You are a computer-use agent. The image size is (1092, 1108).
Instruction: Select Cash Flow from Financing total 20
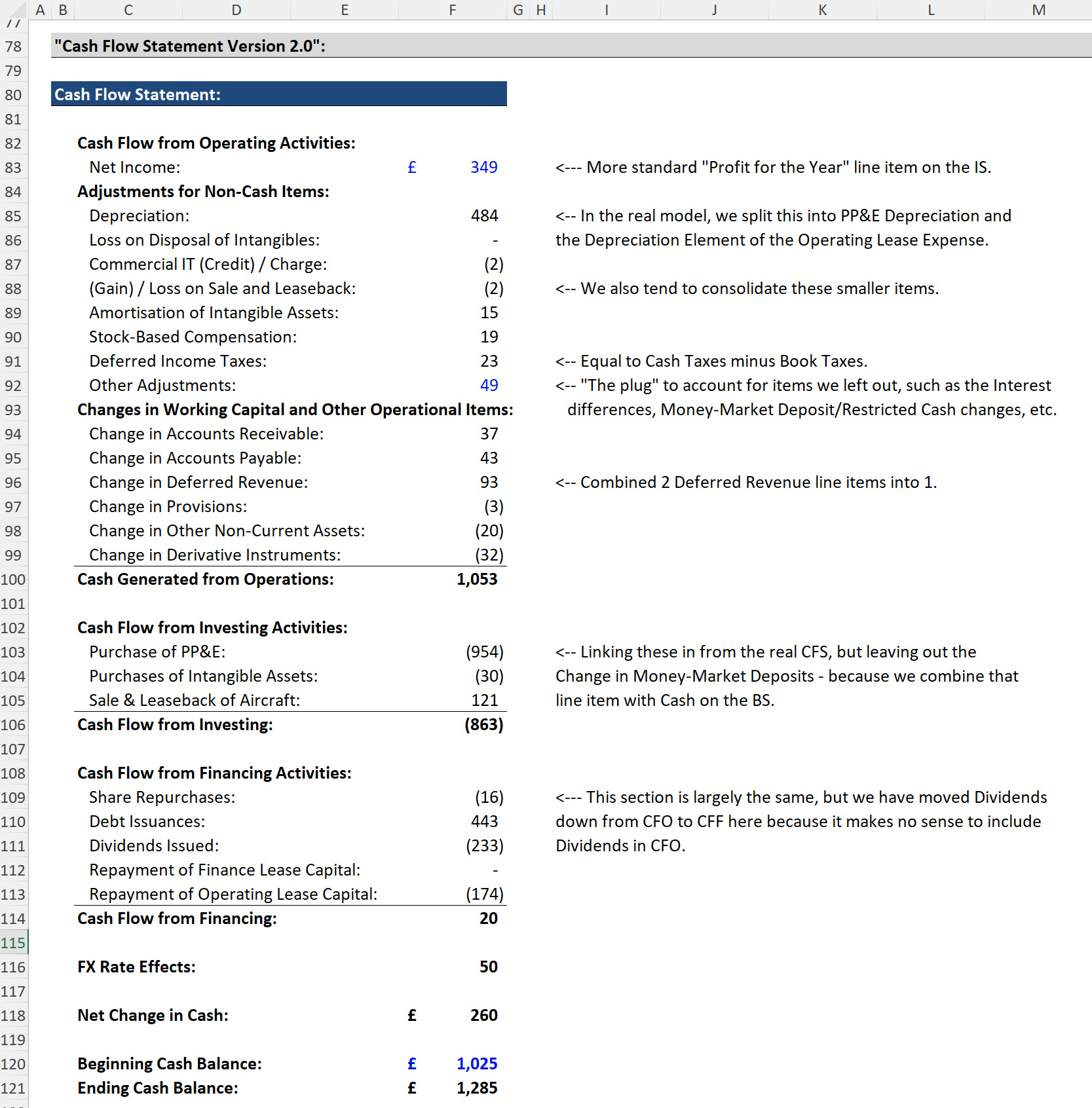(489, 919)
